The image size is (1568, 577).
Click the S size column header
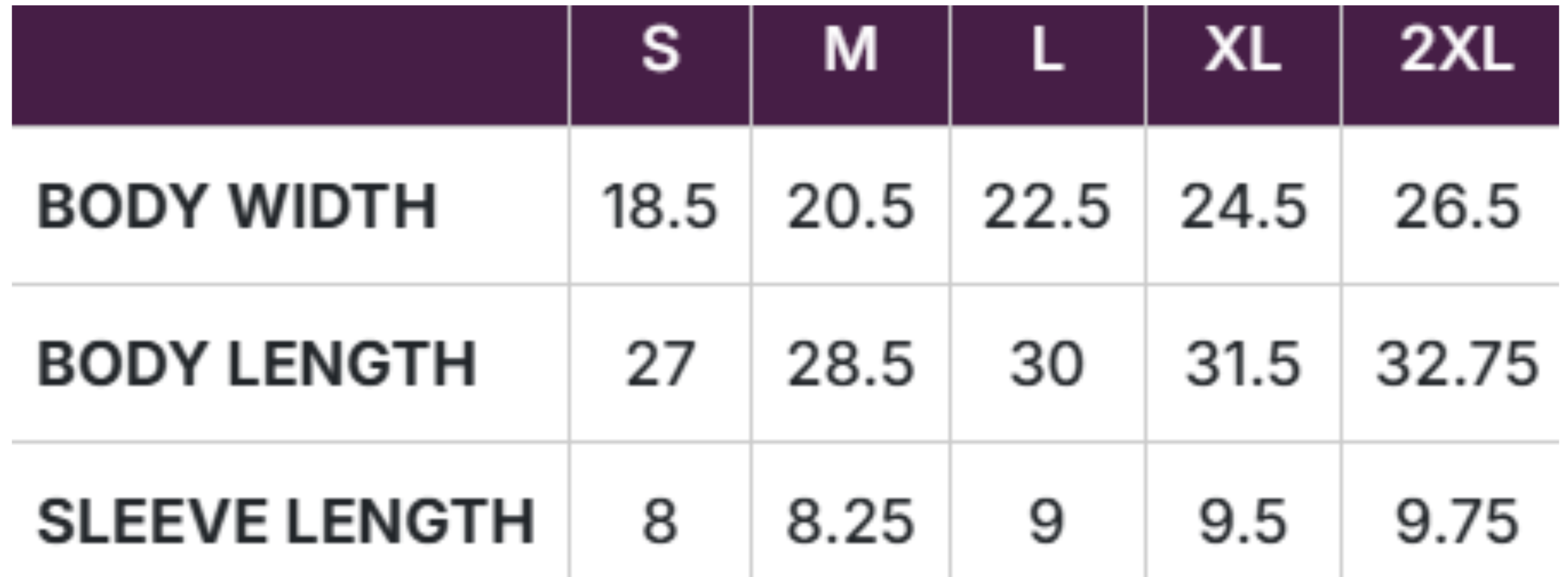tap(661, 51)
